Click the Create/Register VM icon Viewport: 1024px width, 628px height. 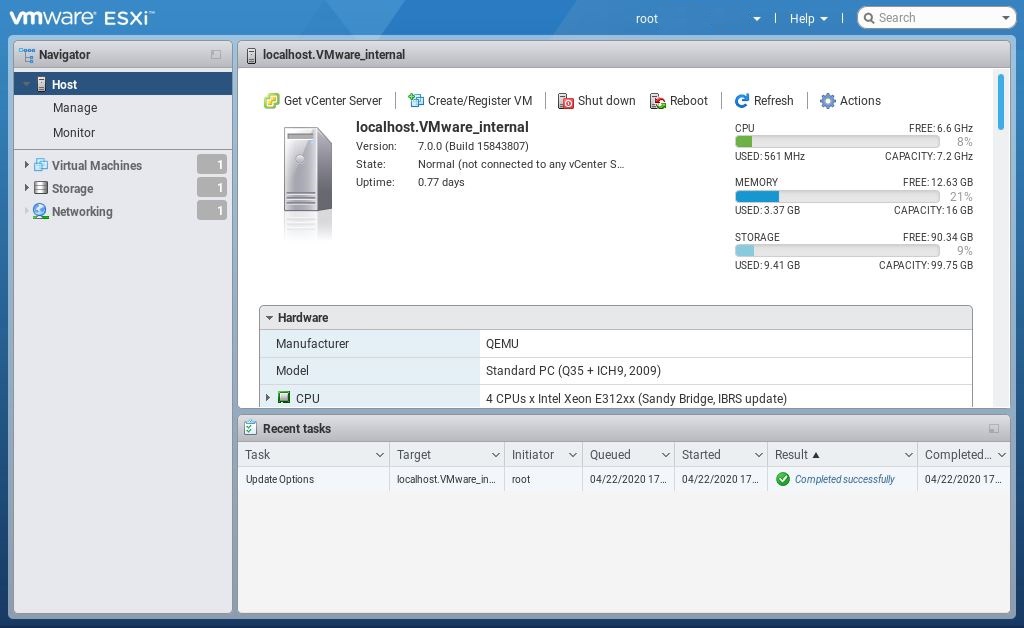coord(416,101)
